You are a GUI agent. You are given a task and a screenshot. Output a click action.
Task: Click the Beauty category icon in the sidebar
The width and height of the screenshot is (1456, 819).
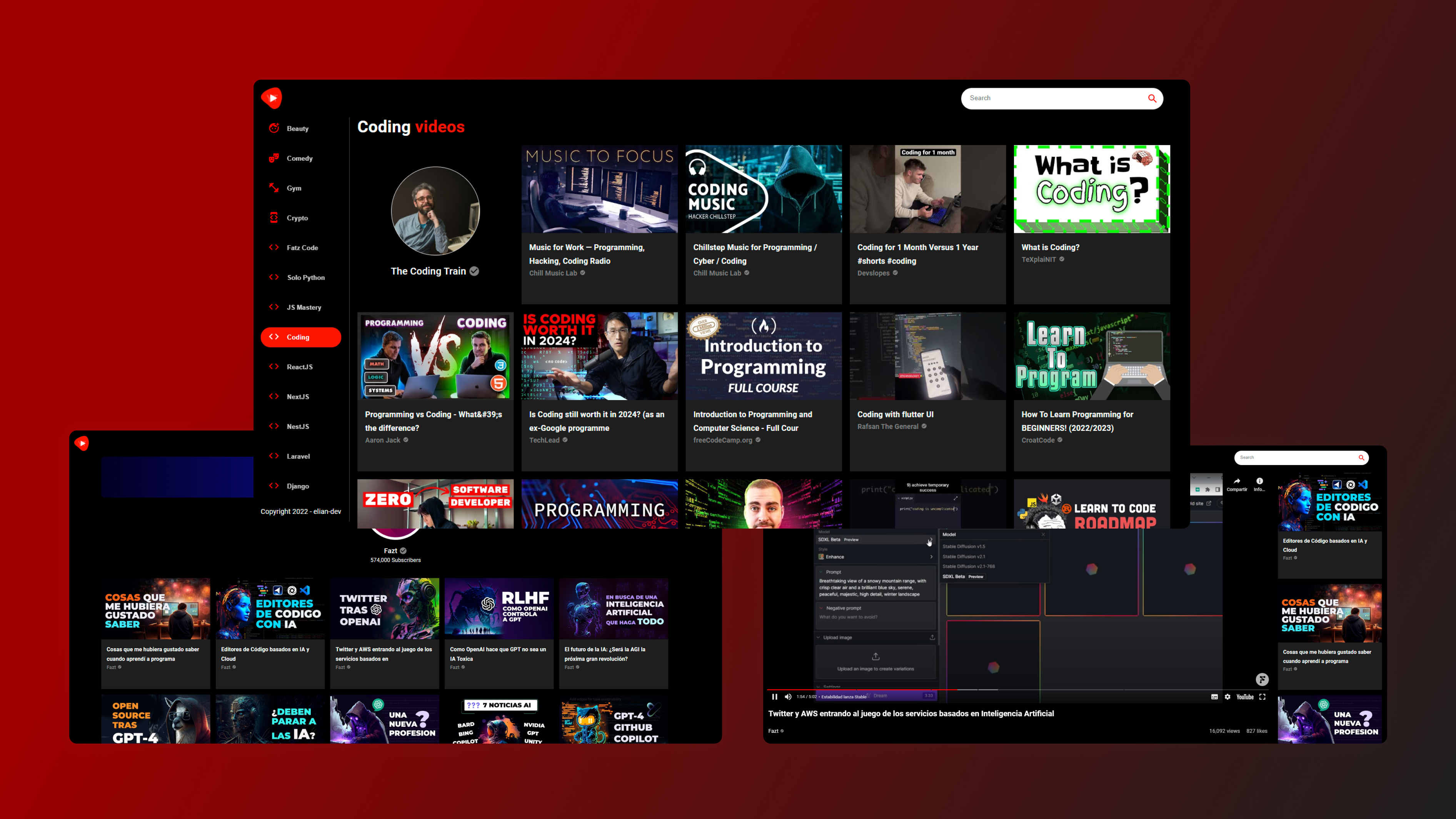[274, 128]
